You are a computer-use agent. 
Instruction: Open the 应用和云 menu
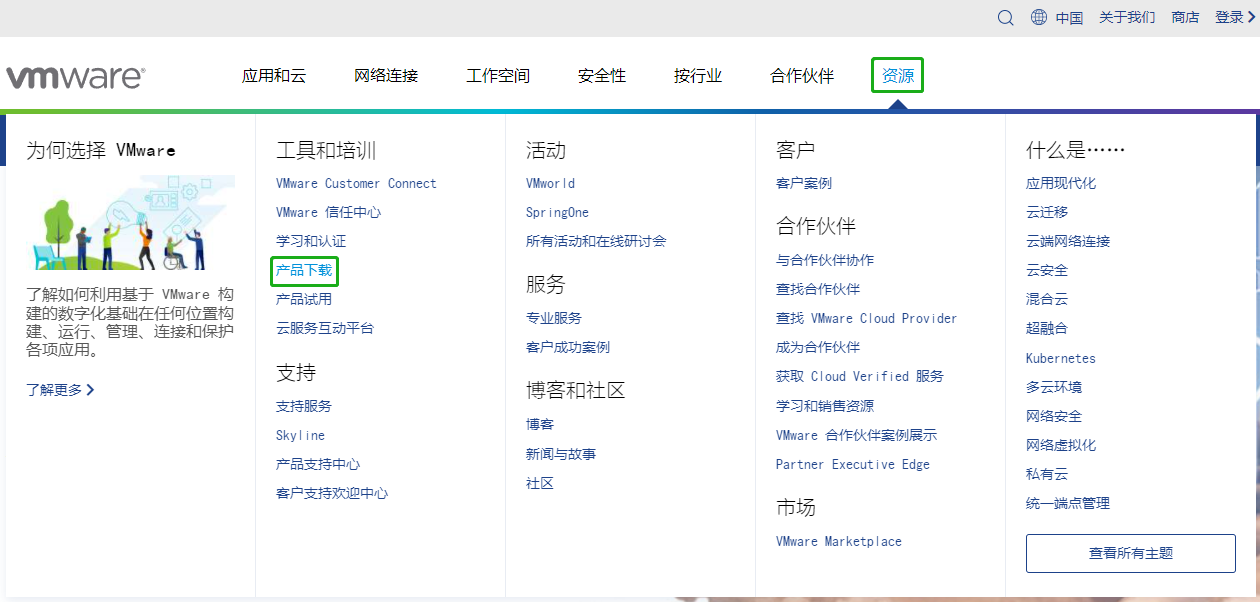pos(274,75)
